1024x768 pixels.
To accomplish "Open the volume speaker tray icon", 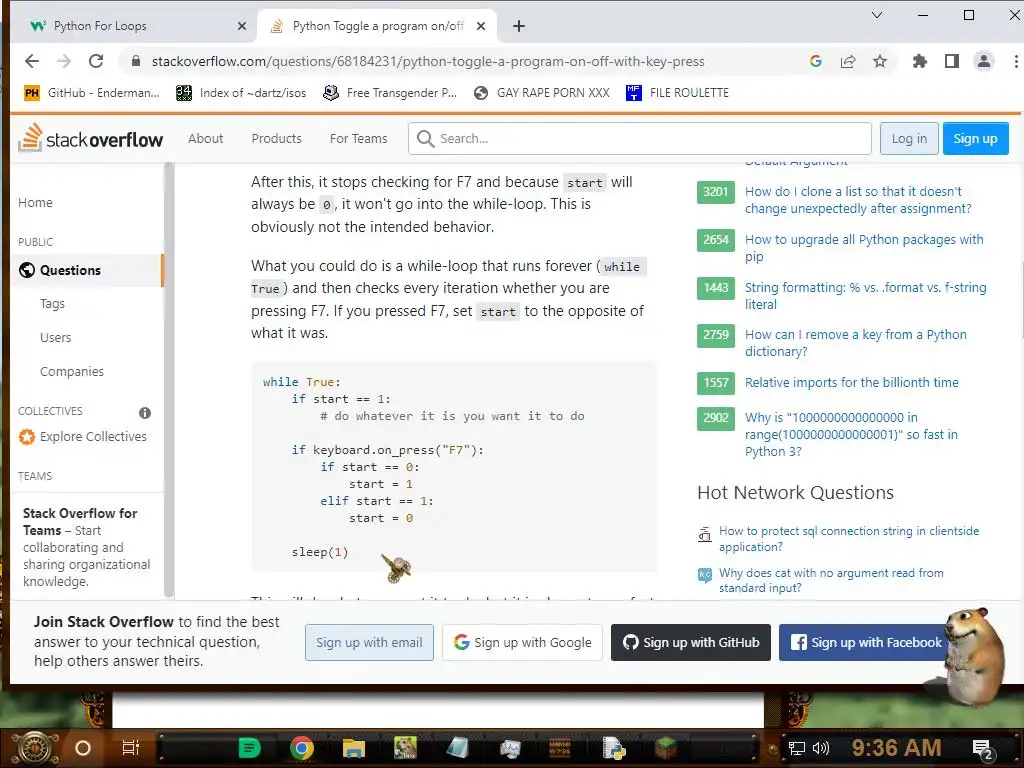I will [x=820, y=748].
